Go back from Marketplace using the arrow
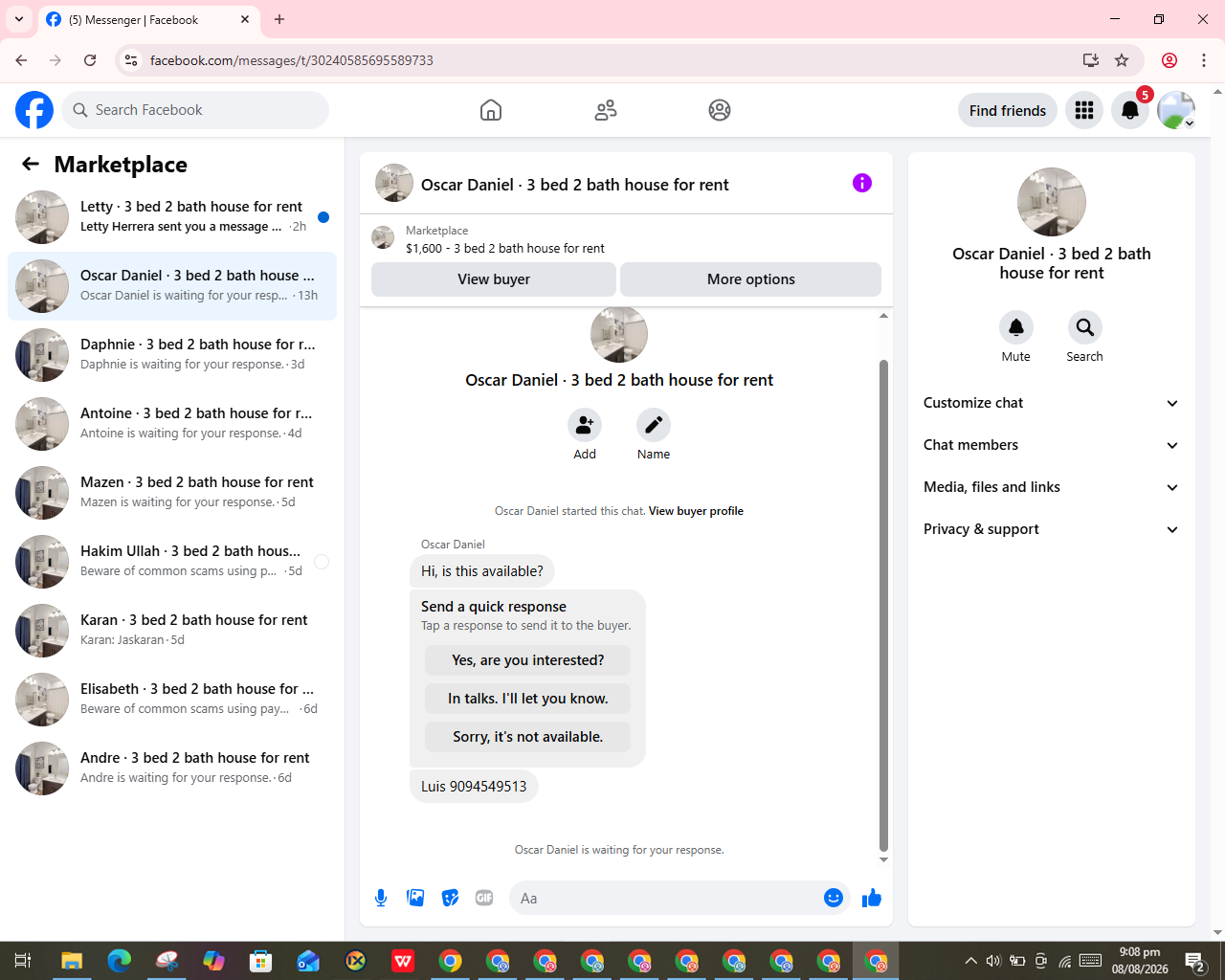Viewport: 1225px width, 980px height. 31,164
